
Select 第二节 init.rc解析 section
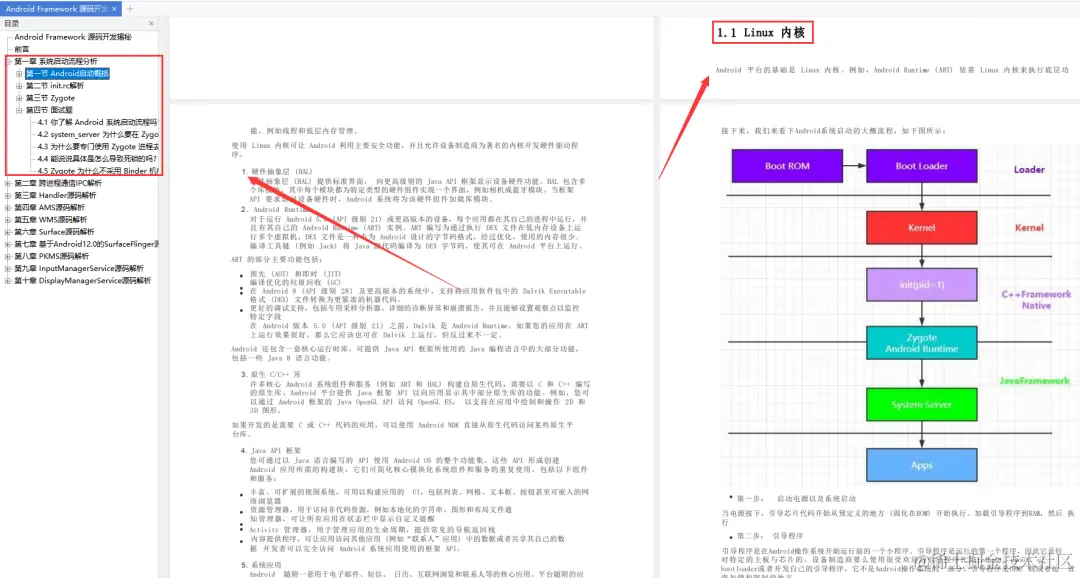[x=55, y=86]
